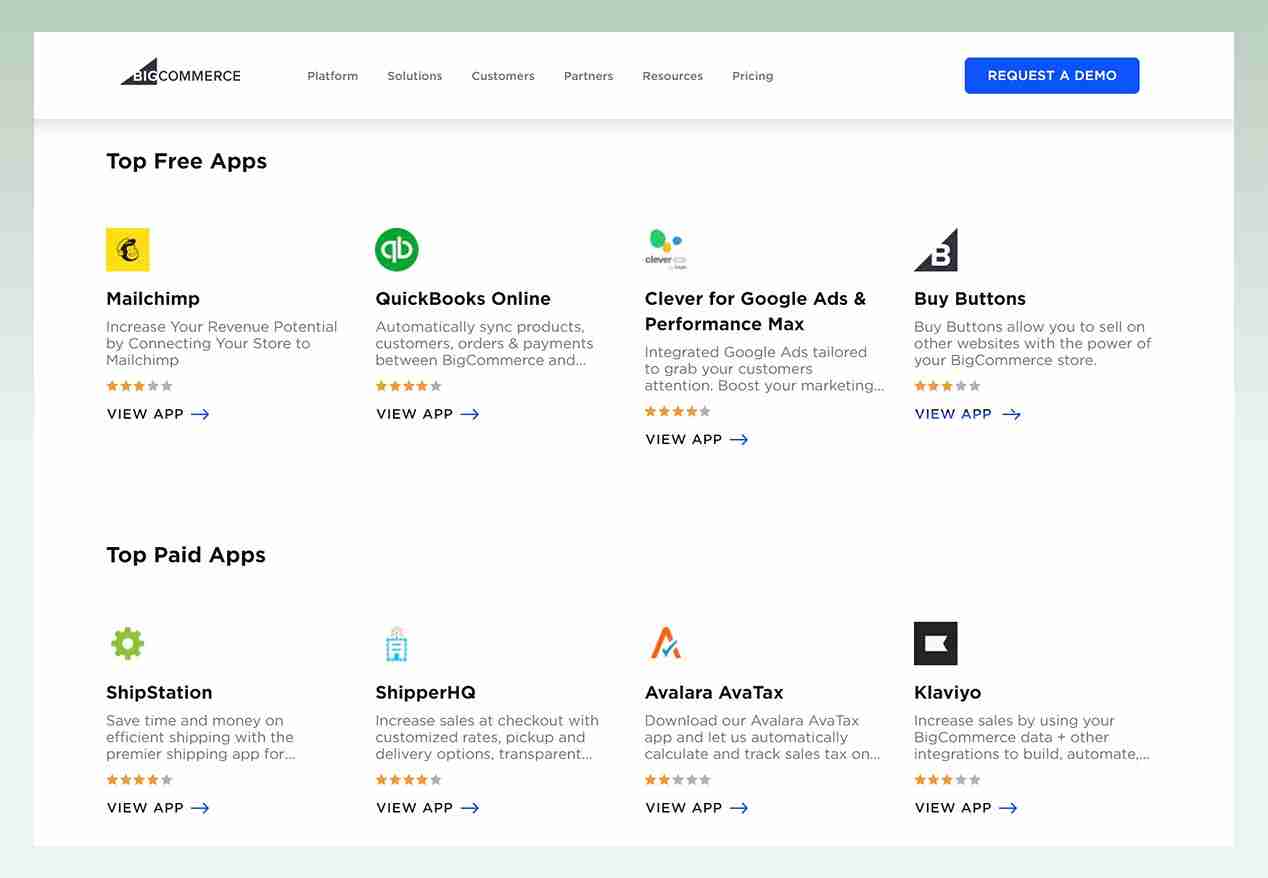This screenshot has width=1268, height=878.
Task: View the Klaviyo app
Action: (x=966, y=808)
